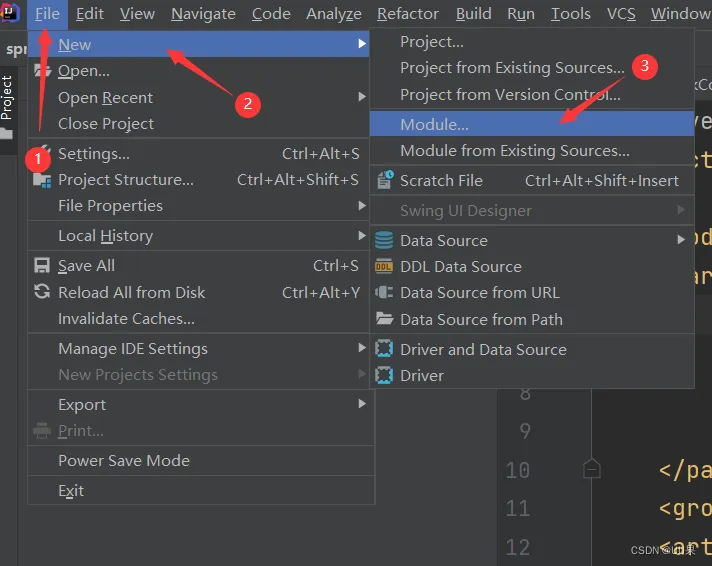Click the Data Source from URL icon
This screenshot has width=712, height=566.
(384, 292)
